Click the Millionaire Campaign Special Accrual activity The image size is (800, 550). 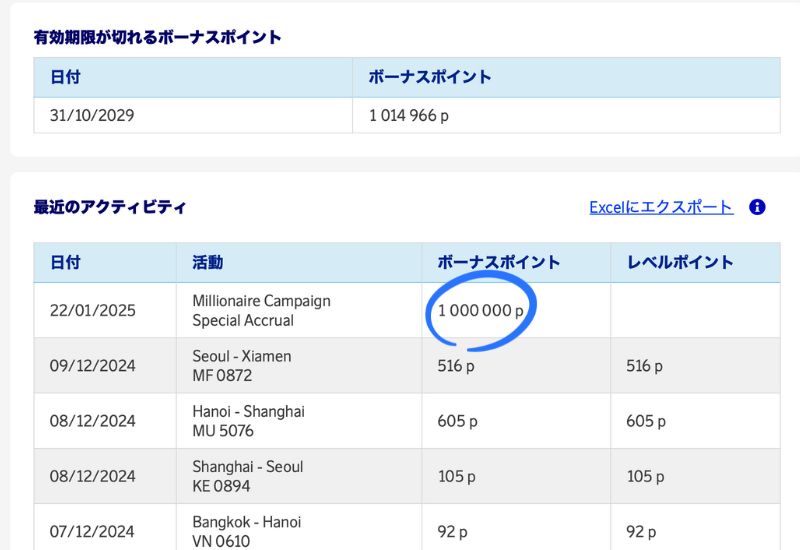(x=261, y=310)
